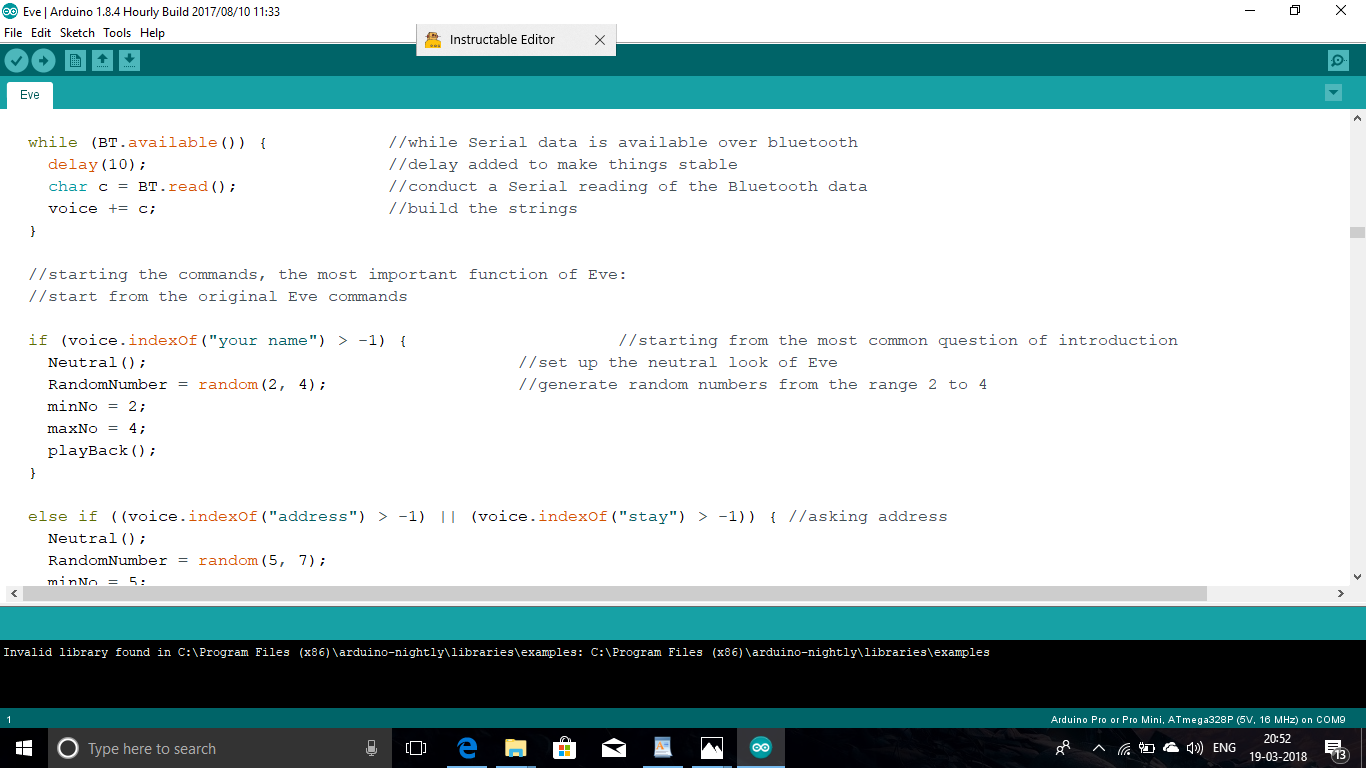
Task: Select the Arduino icon on the taskbar
Action: (760, 747)
